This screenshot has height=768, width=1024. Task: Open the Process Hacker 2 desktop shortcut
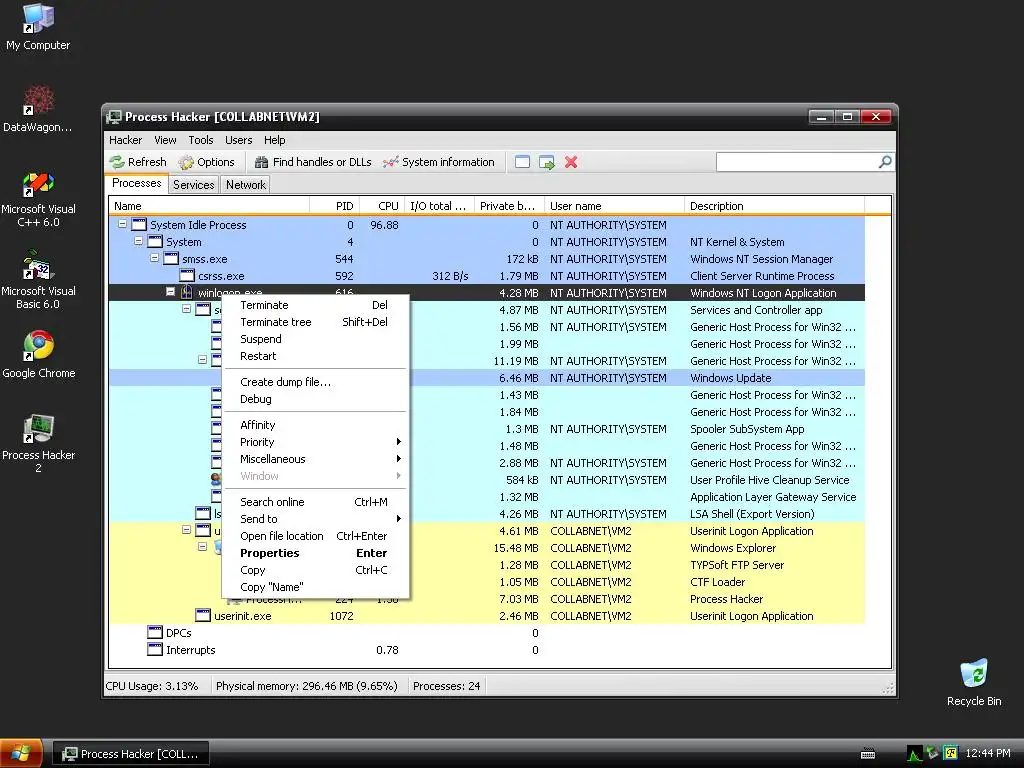[x=39, y=443]
